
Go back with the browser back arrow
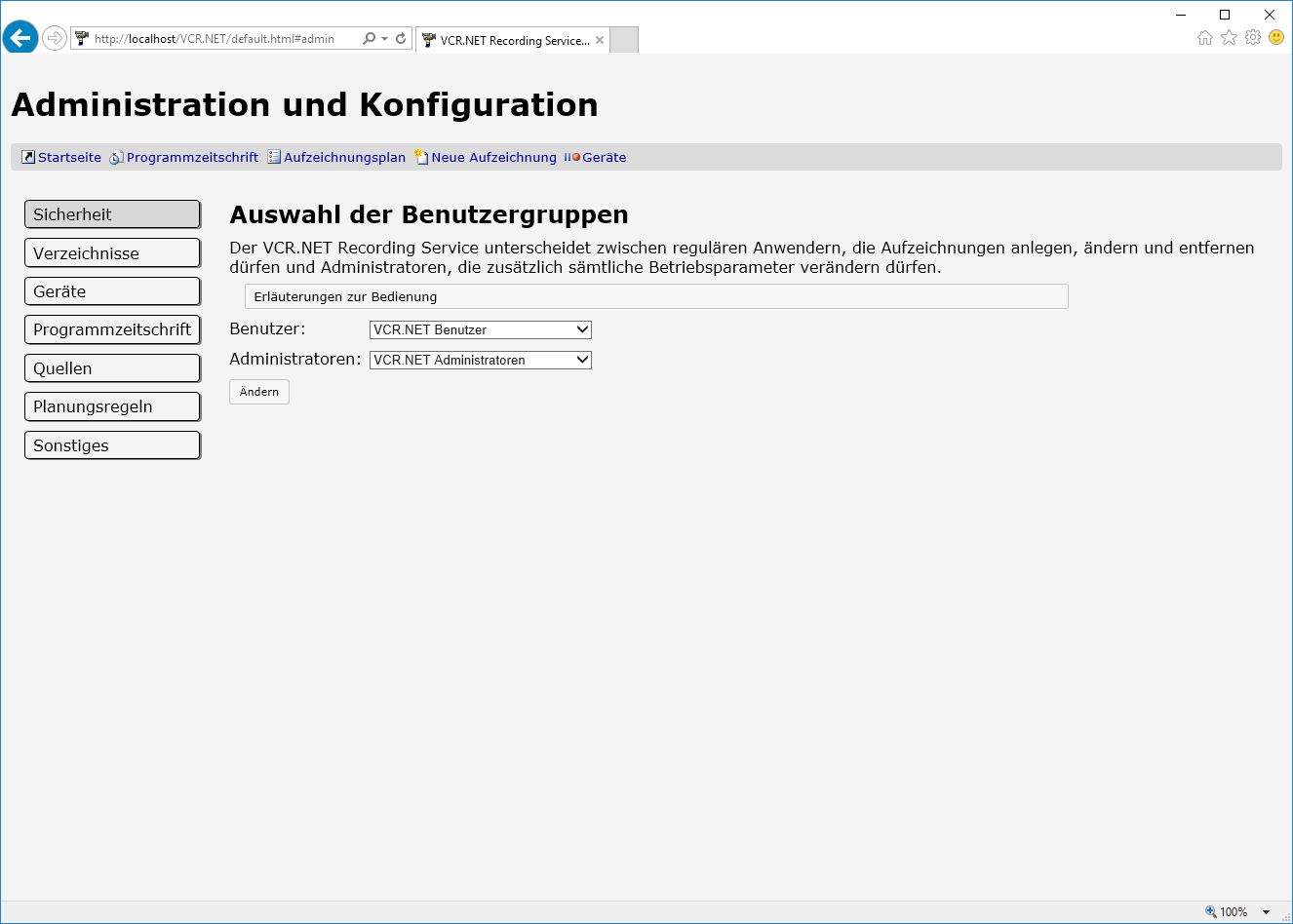pos(20,39)
